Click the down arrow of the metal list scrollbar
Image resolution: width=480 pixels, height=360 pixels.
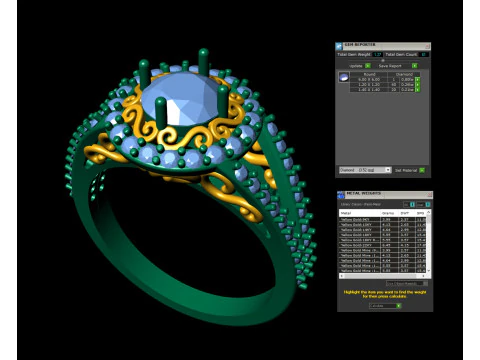click(x=429, y=270)
